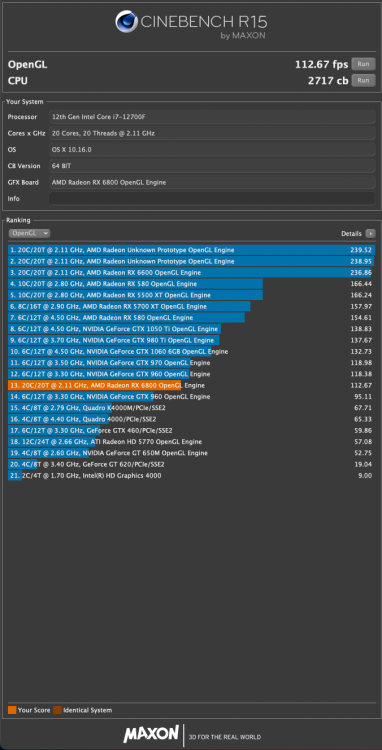Select ranking row 5 Radeon RX 5500 XT
Image resolution: width=382 pixels, height=750 pixels.
[192, 295]
